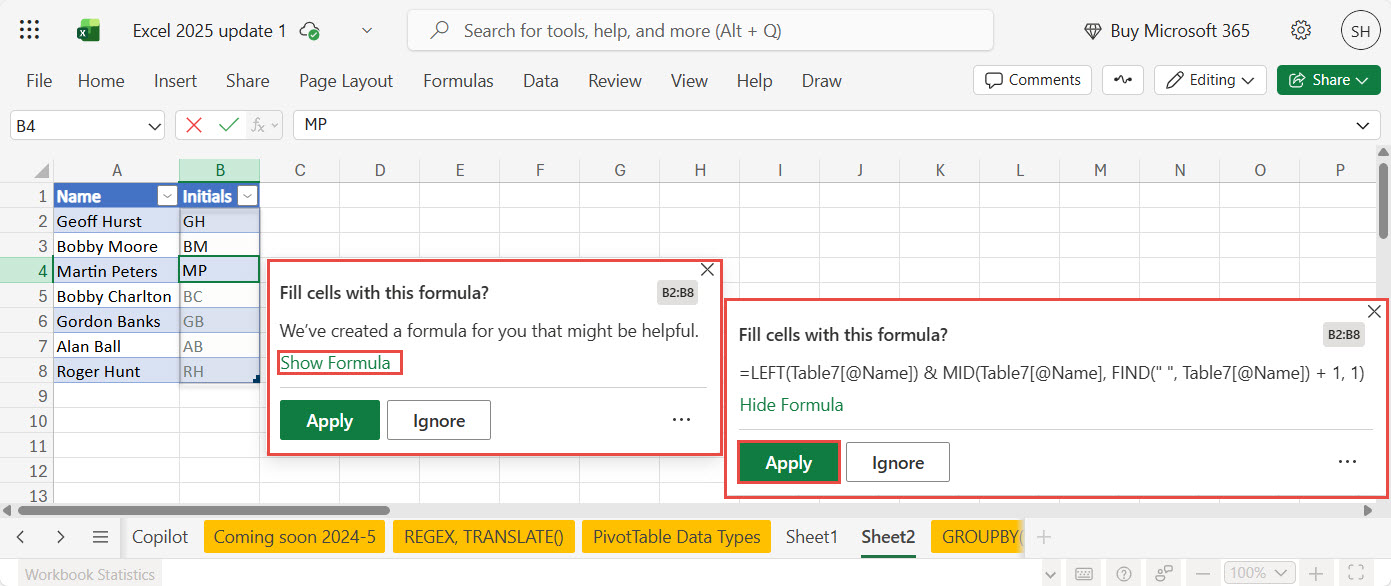Image resolution: width=1391 pixels, height=586 pixels.
Task: Open the app launcher waffle icon
Action: [30, 31]
